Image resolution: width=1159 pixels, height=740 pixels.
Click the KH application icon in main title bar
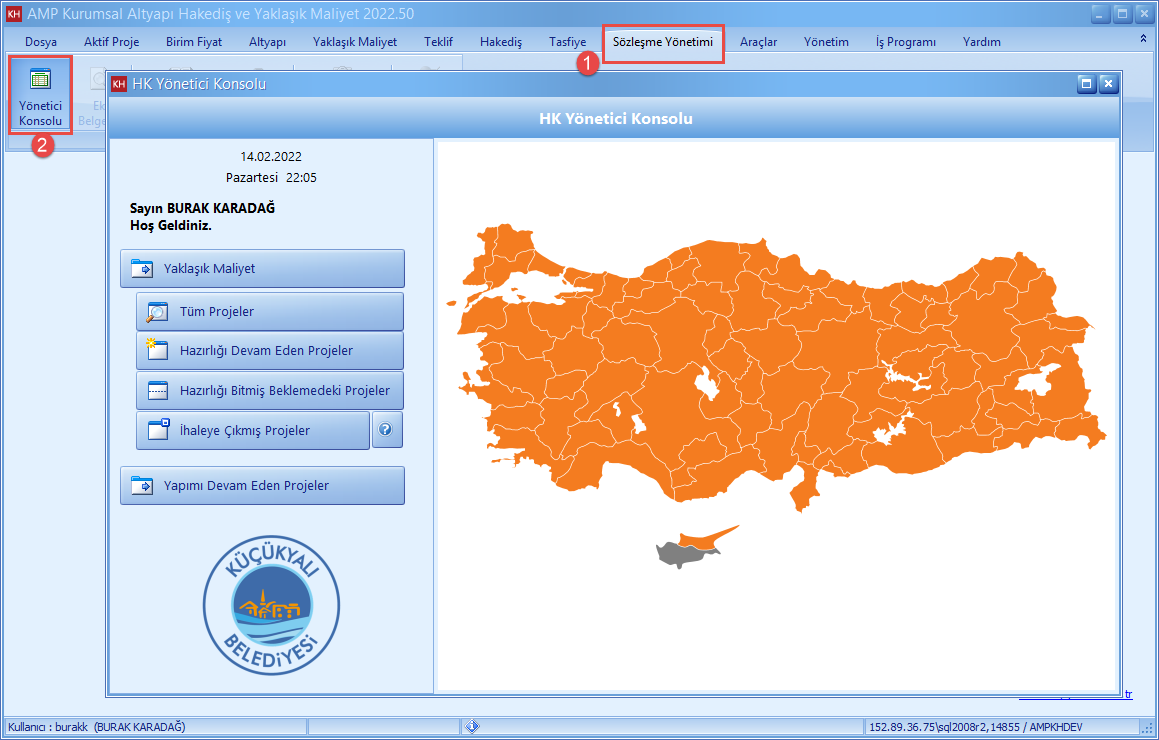point(13,14)
